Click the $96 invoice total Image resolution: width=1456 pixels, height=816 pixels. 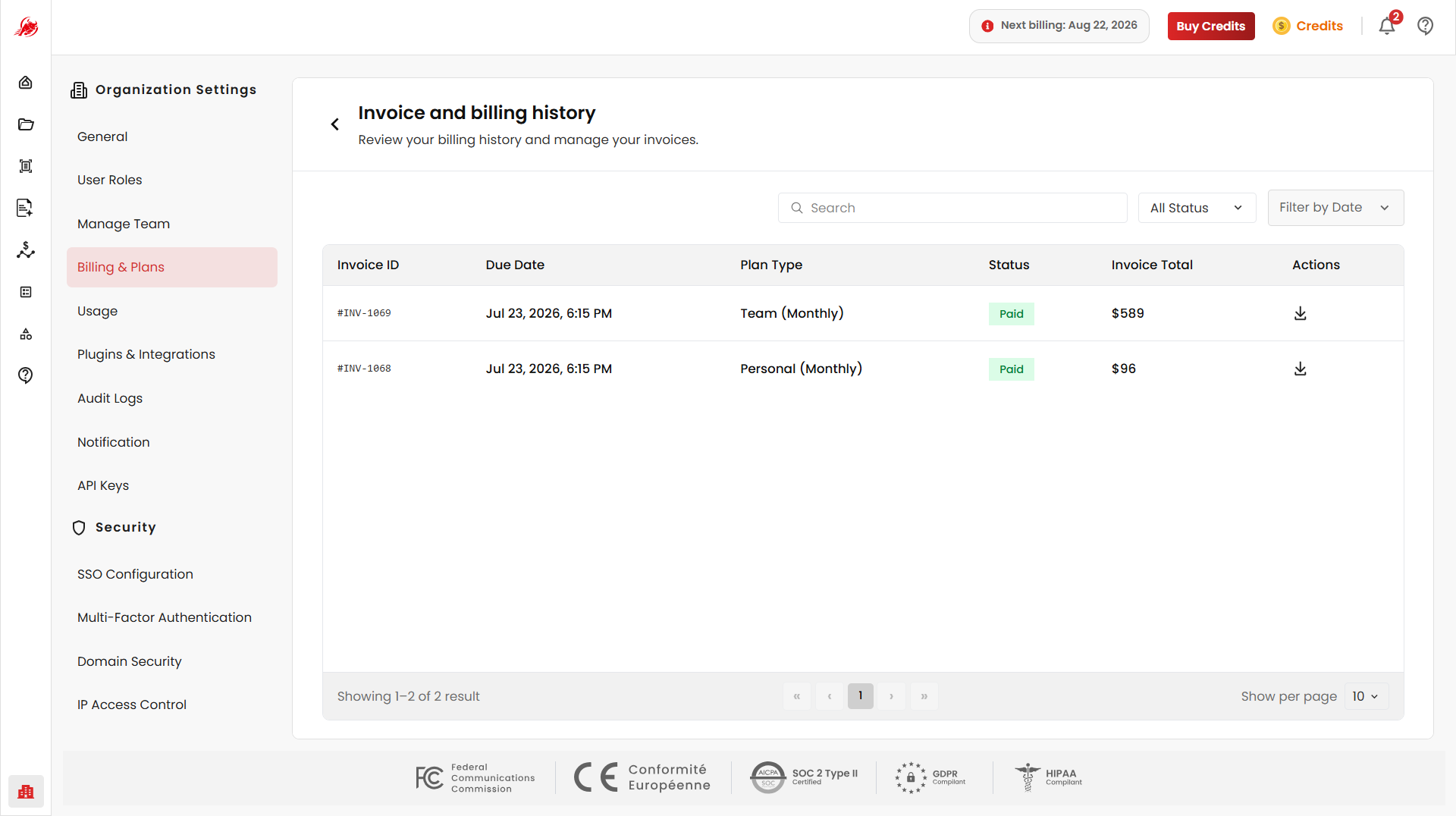[1124, 369]
